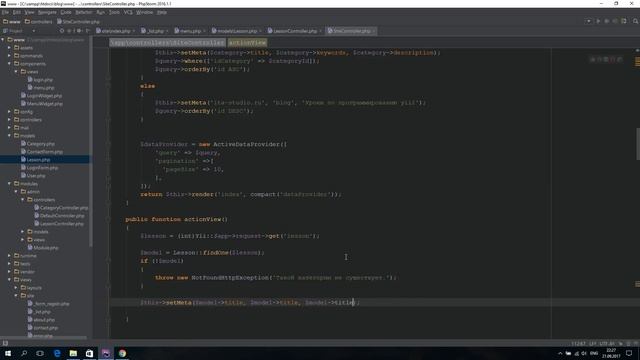
Task: Open Windows taskbar search
Action: click(24, 353)
